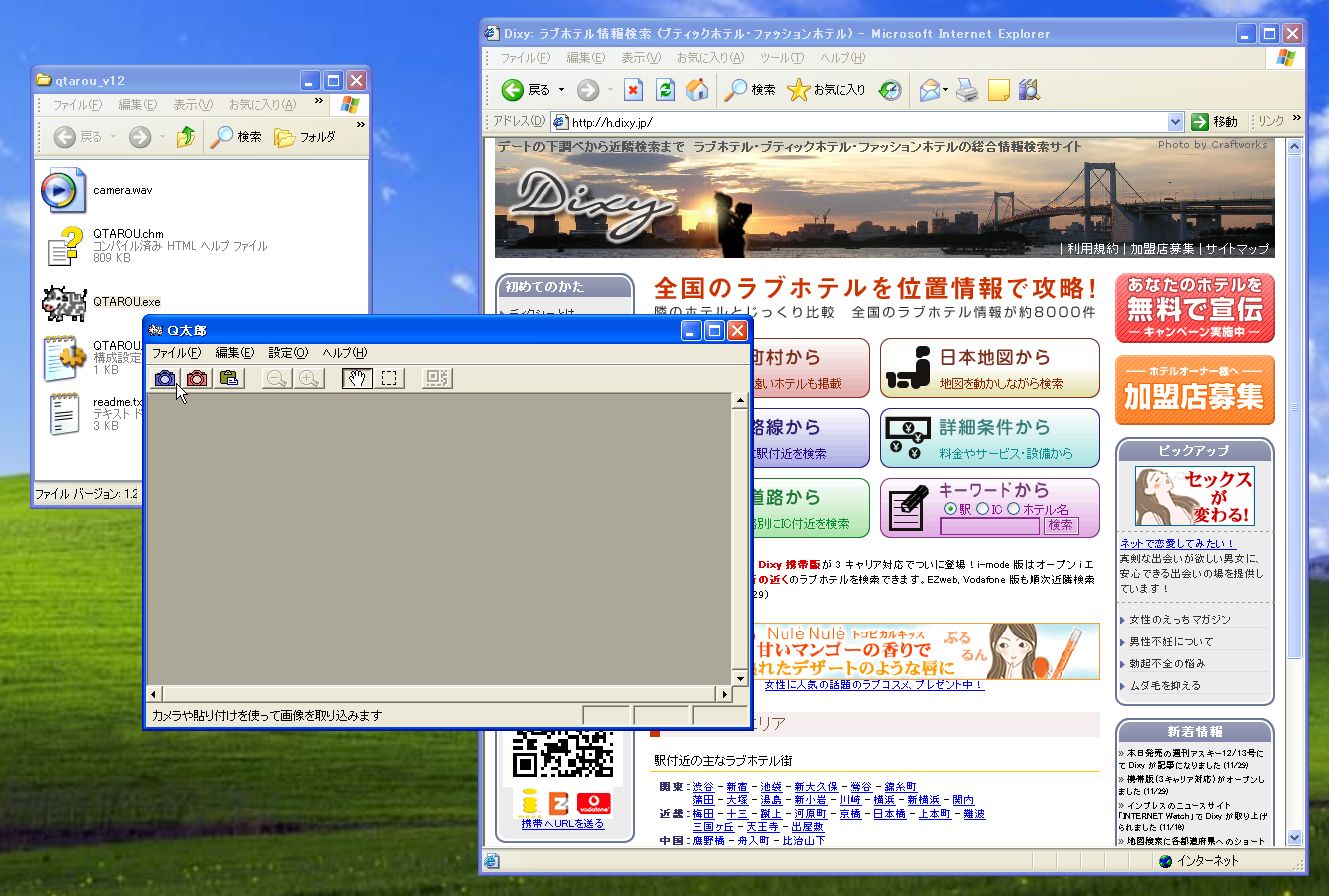Select the dashed rectangle selection tool in Q太郎
Screen dimensions: 1329x896
point(389,378)
